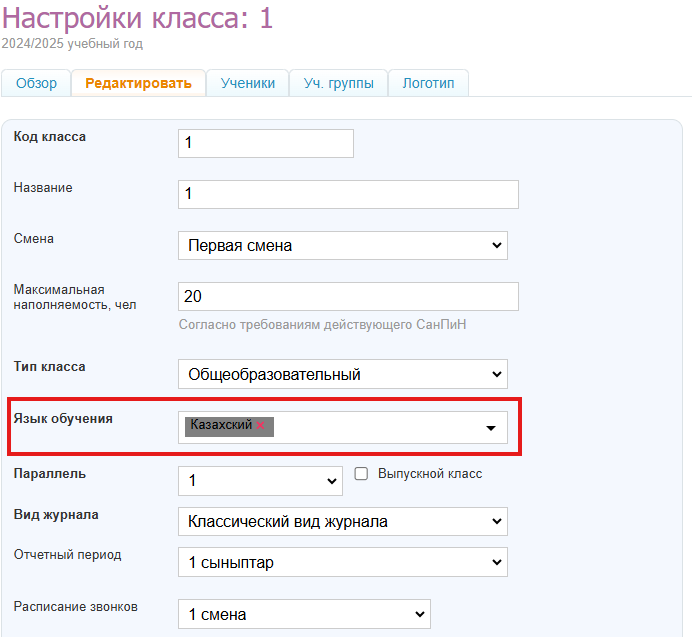
Task: Toggle the Выпускной класс checkbox
Action: point(362,474)
